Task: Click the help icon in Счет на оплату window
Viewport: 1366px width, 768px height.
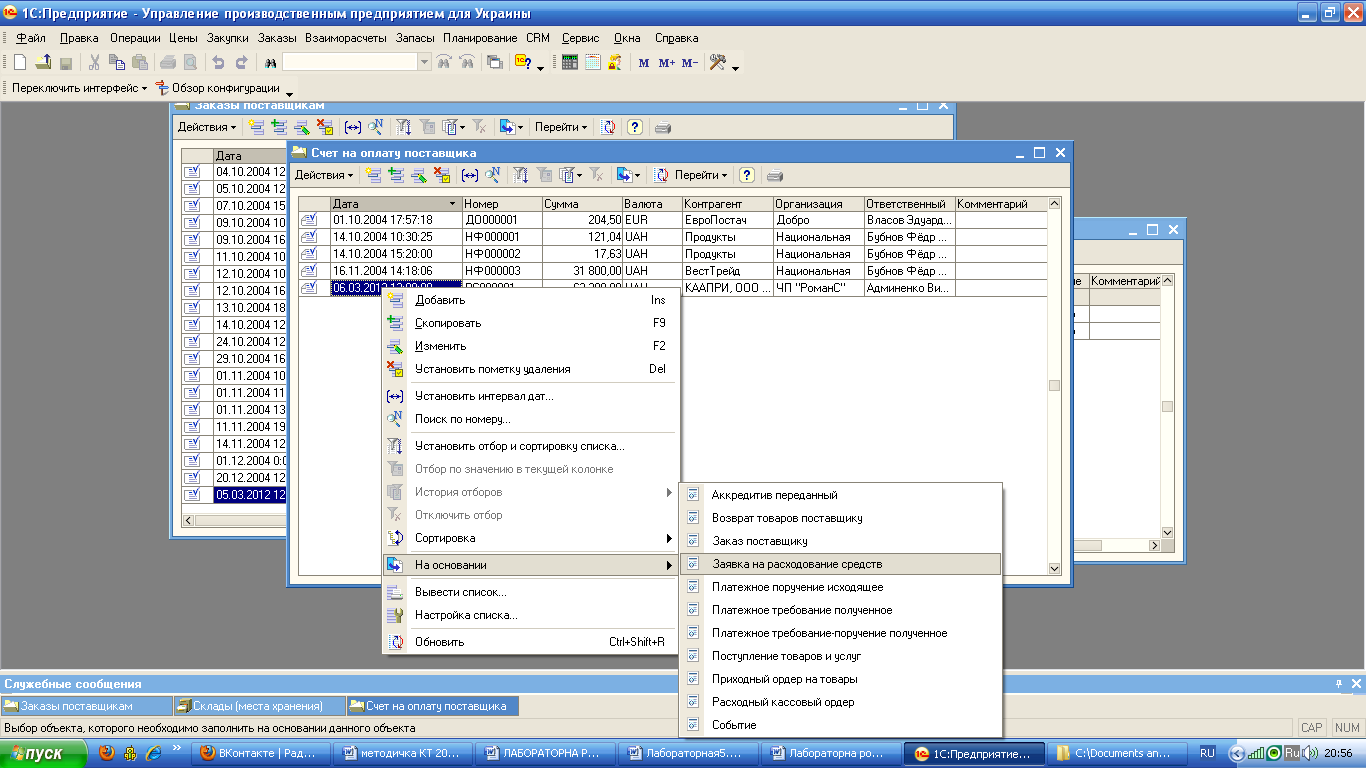Action: pos(746,175)
